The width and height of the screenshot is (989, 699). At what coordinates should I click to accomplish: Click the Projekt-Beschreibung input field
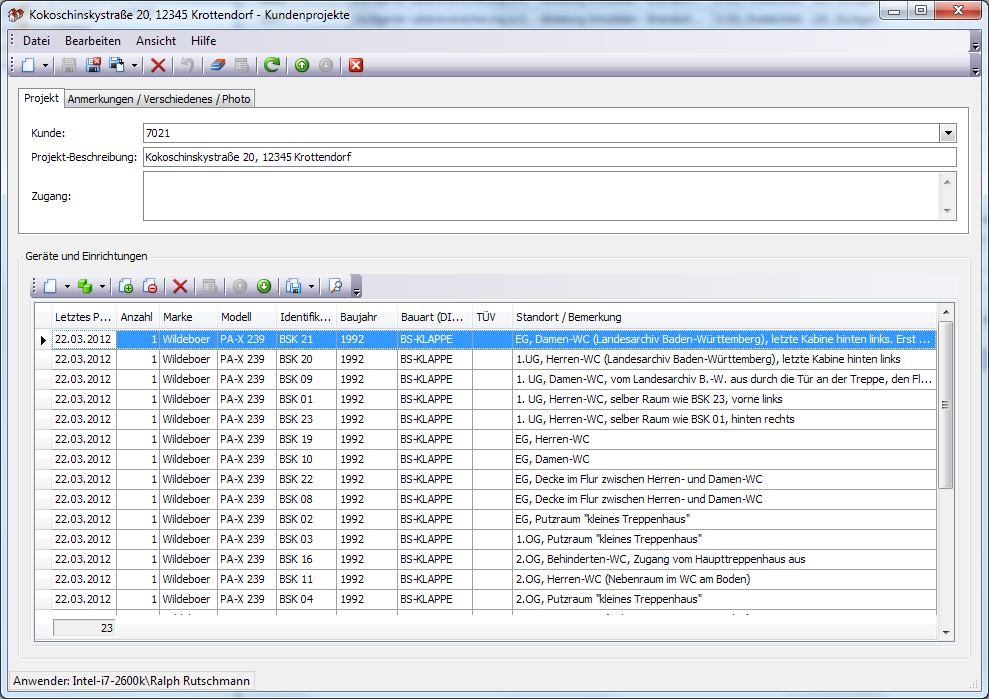pos(549,157)
